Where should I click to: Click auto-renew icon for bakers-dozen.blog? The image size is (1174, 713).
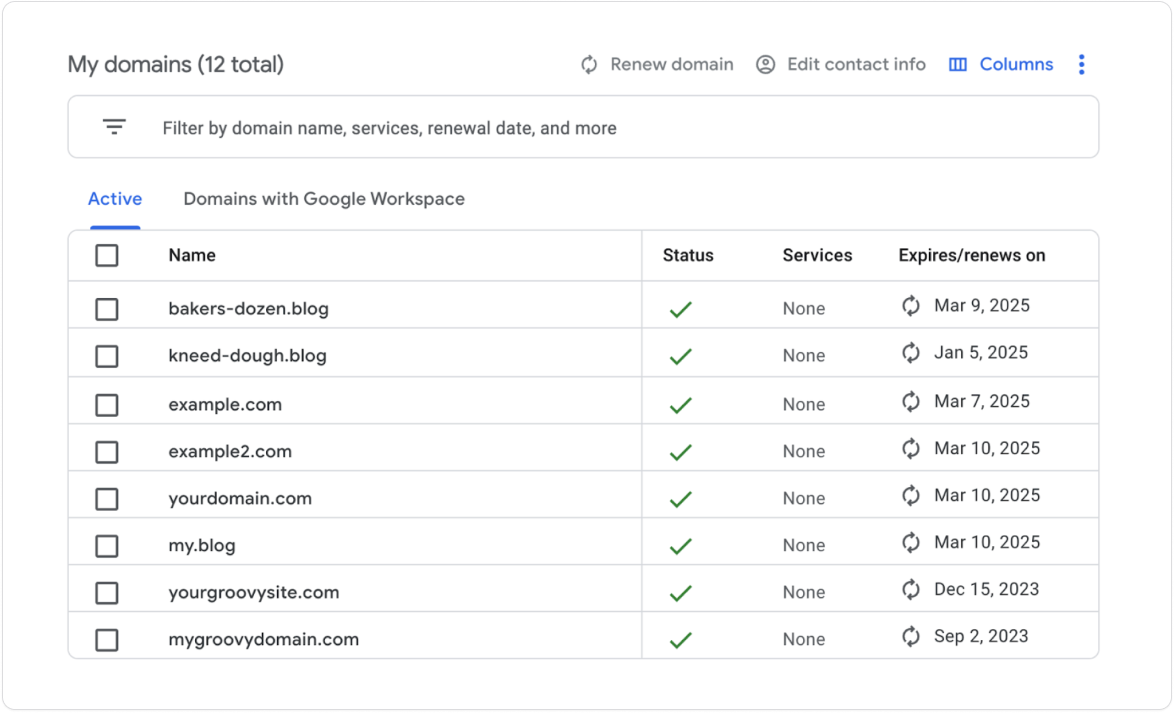click(x=910, y=306)
